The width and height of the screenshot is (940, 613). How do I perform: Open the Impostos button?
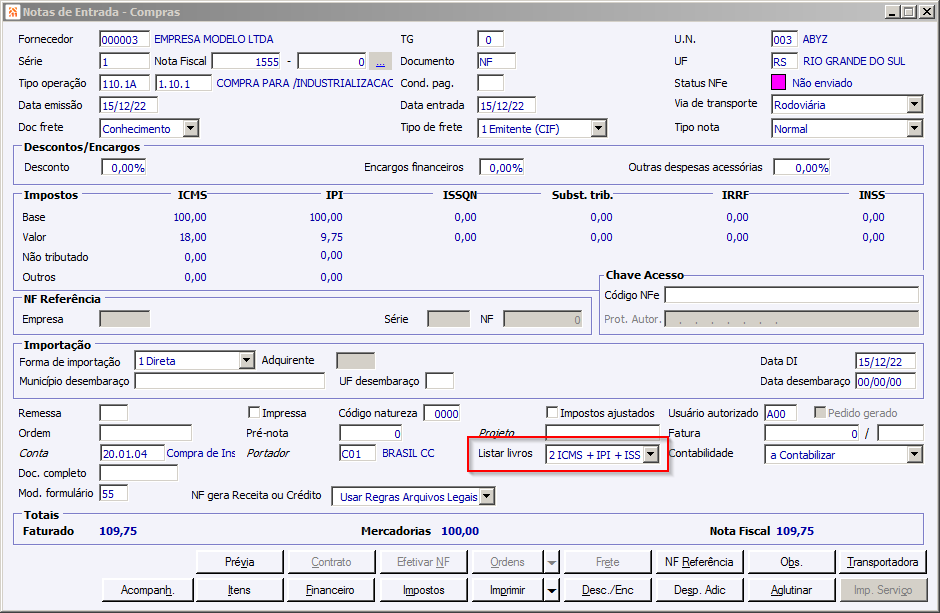[x=424, y=590]
